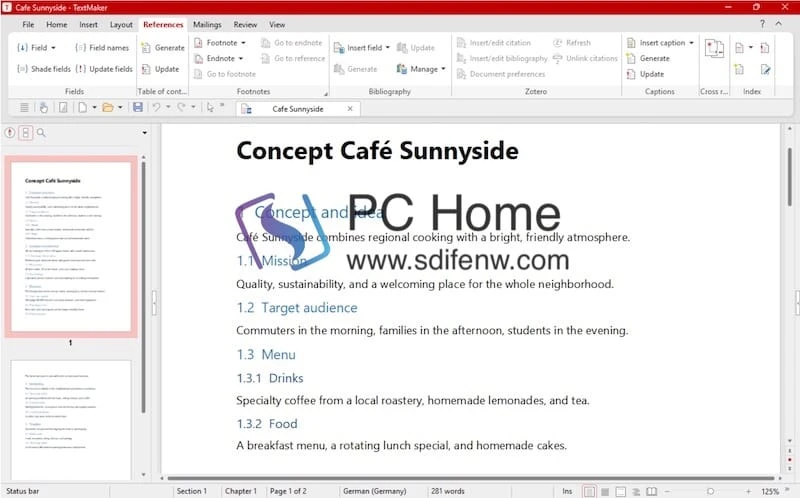Click the Redo arrow icon
The width and height of the screenshot is (800, 498).
[x=181, y=107]
